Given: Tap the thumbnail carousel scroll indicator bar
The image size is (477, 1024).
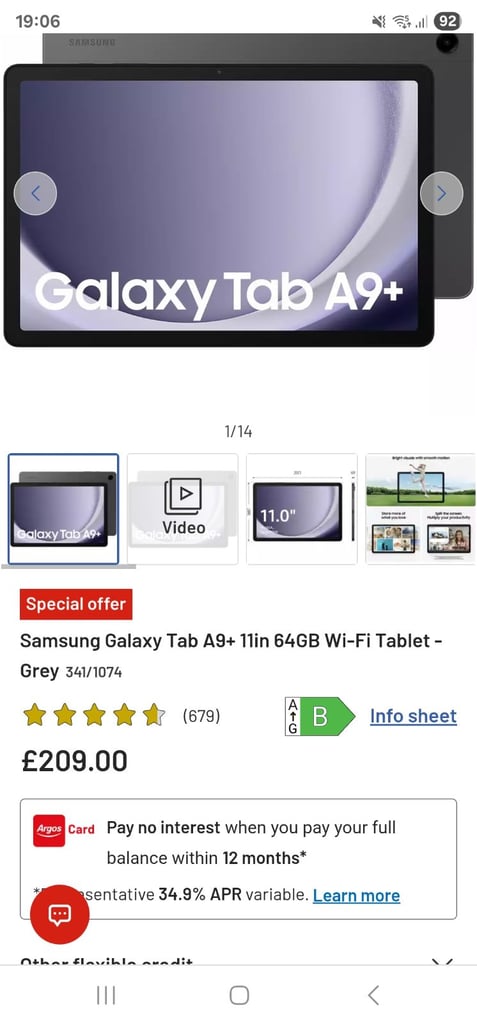Looking at the screenshot, I should (x=69, y=567).
